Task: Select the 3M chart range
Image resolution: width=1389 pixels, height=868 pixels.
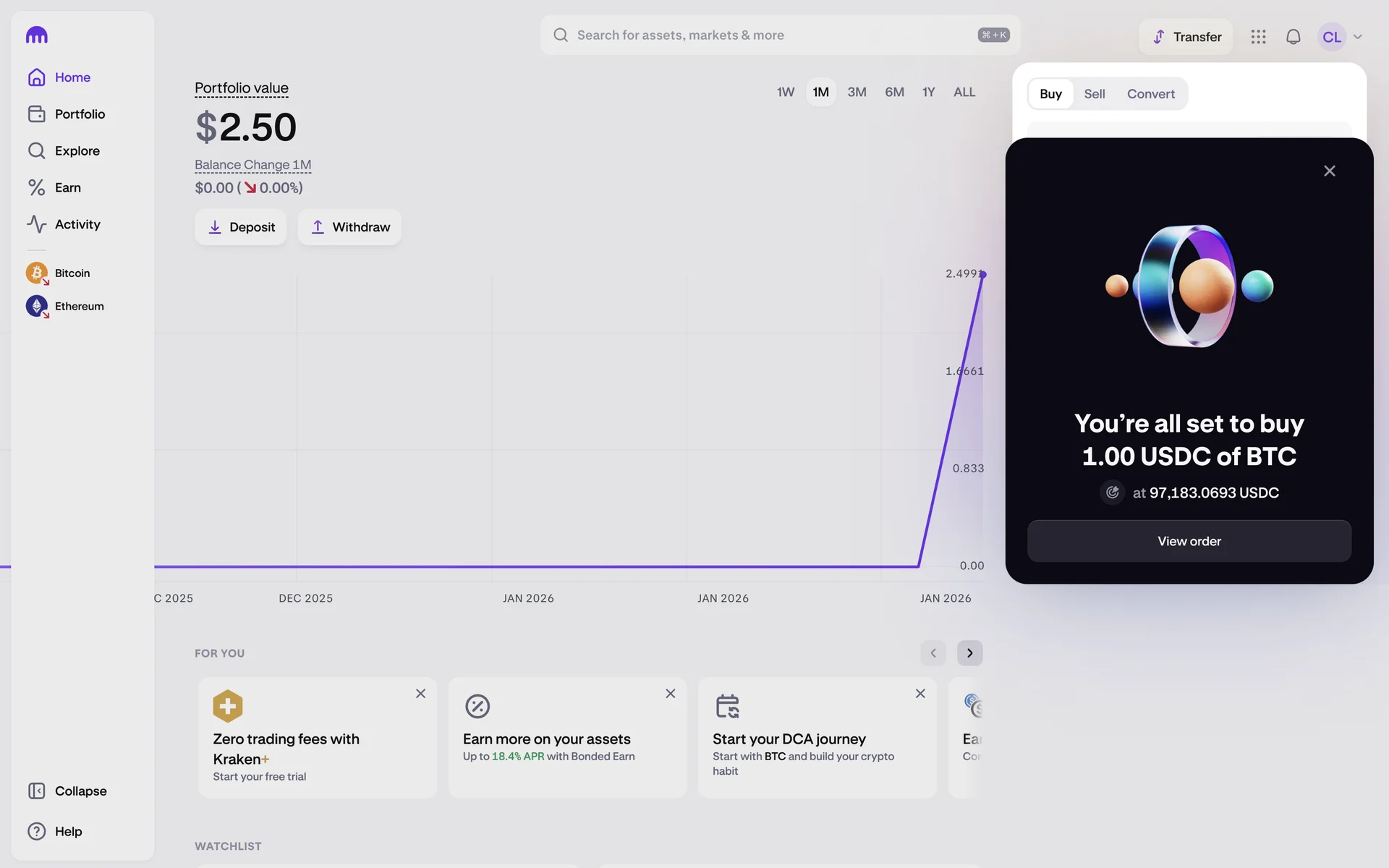Action: coord(857,93)
